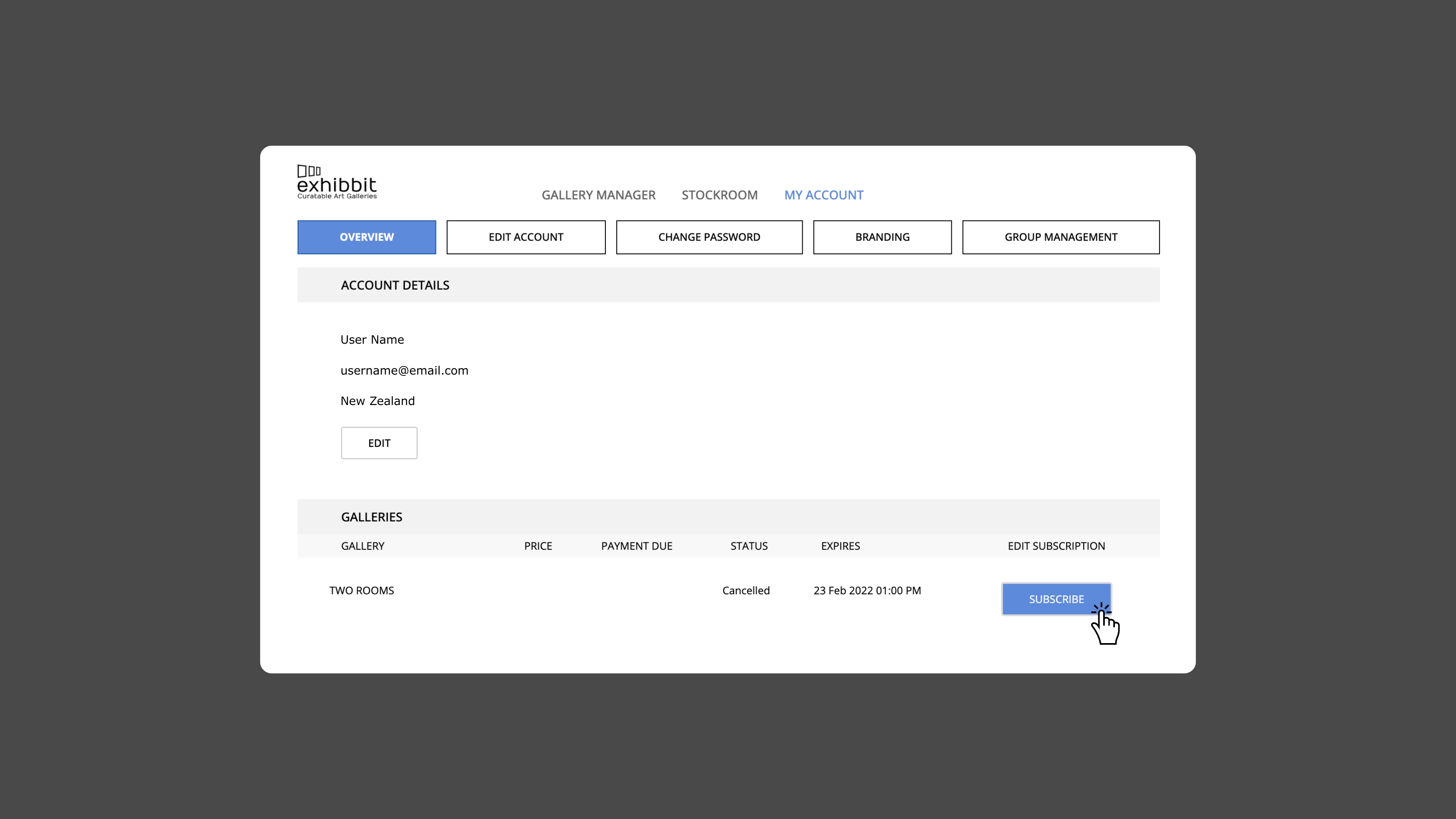Click the Edit button under account details

[x=379, y=443]
